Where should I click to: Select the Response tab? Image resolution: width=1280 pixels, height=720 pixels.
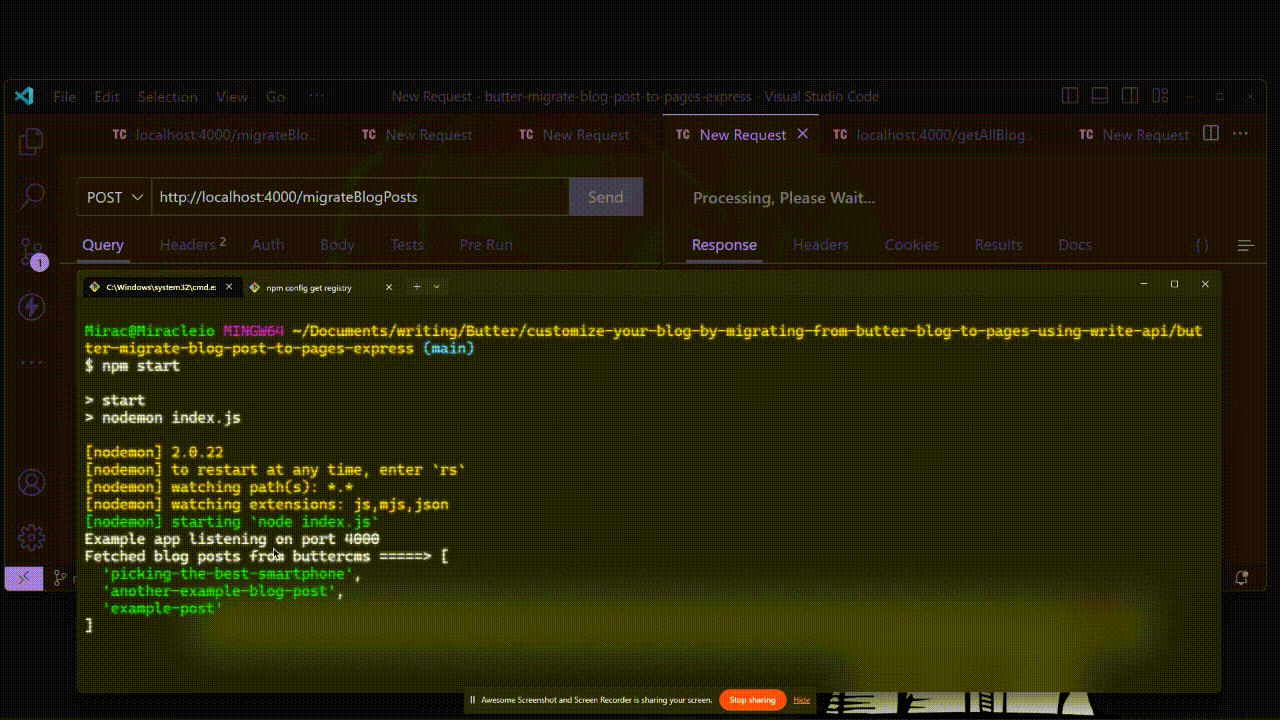(x=724, y=245)
